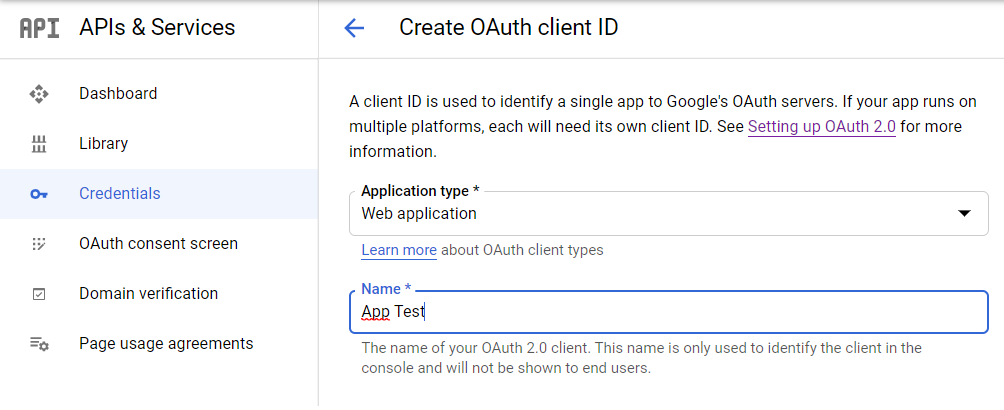Open the Library menu item
Screen dimensions: 1004x410
click(104, 144)
